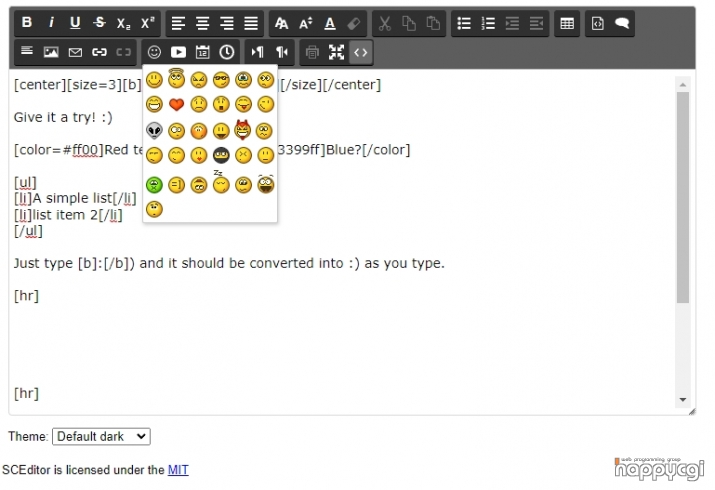The image size is (715, 490).
Task: Click the remove formatting eraser icon
Action: [x=354, y=23]
